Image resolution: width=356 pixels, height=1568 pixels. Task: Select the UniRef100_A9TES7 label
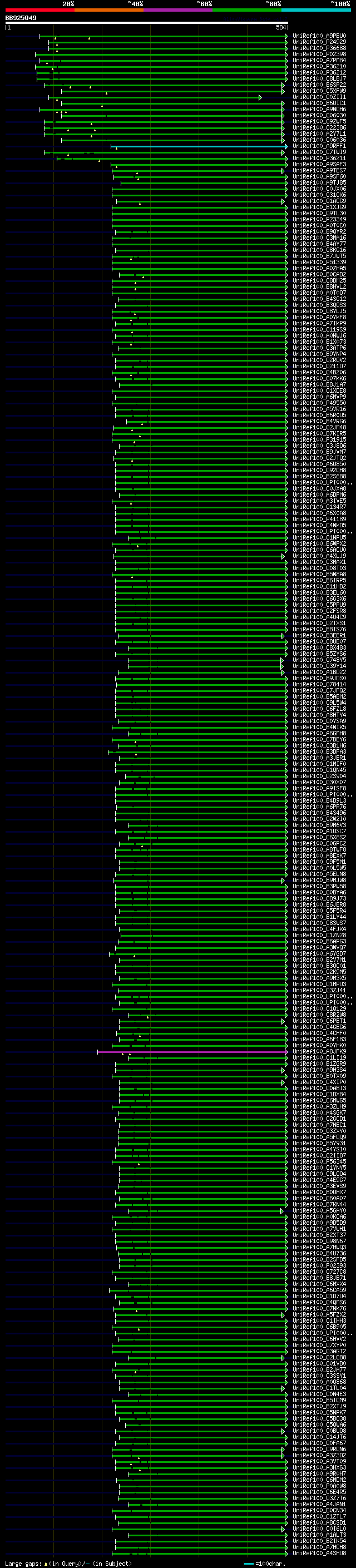(319, 170)
